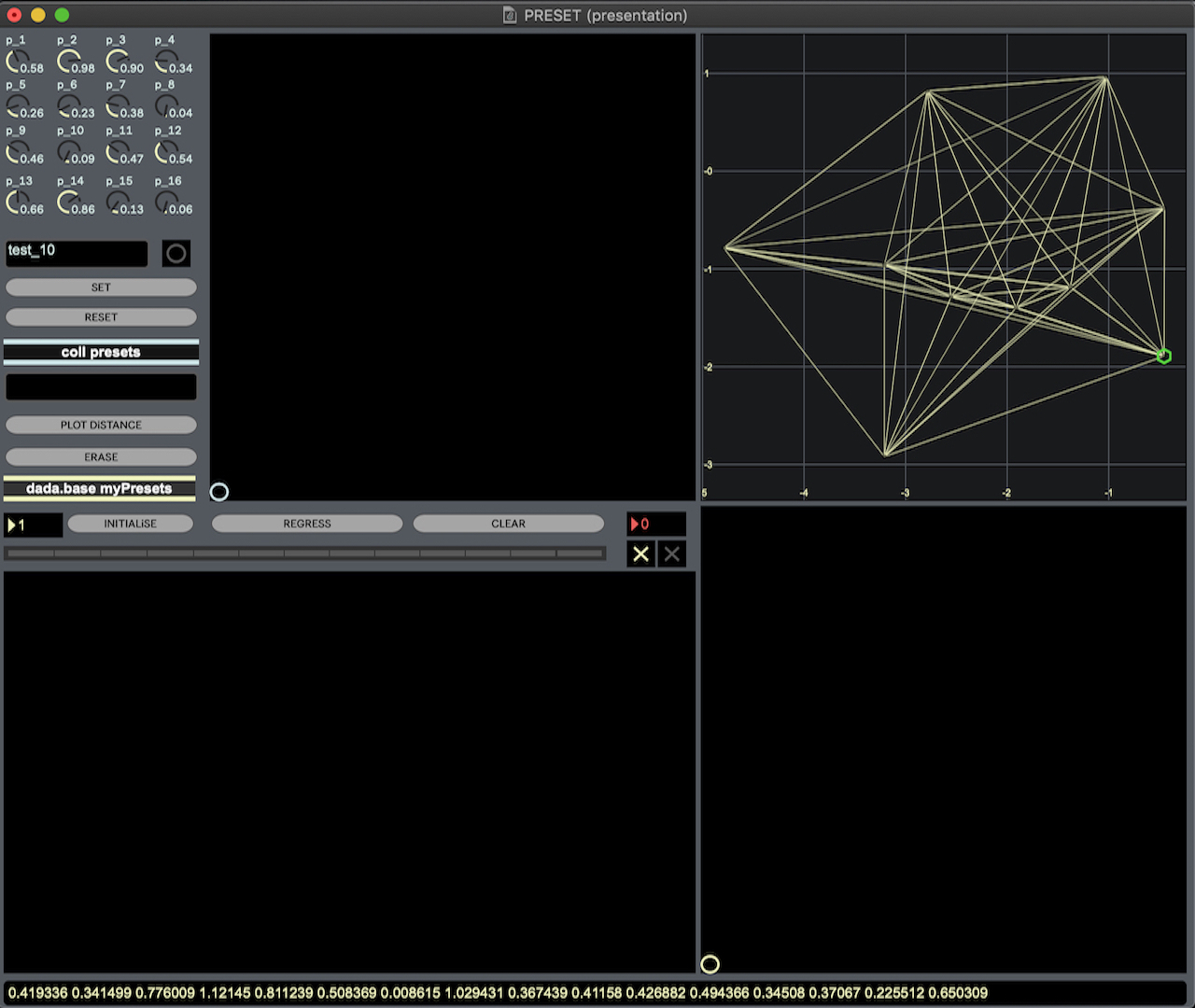
Task: Enable the dimmed X toggle
Action: [x=671, y=553]
